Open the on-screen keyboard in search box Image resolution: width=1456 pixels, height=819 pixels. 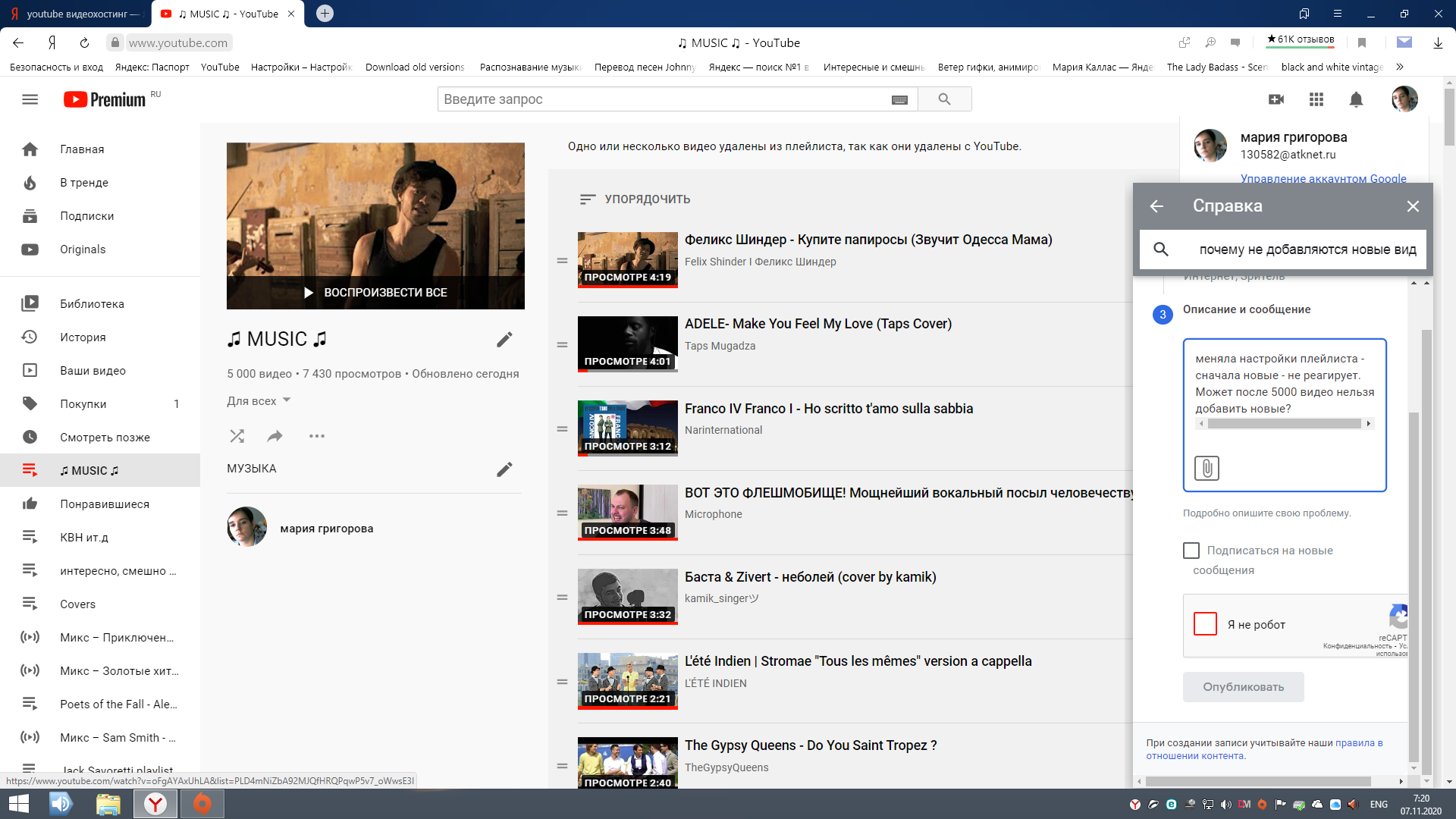point(899,99)
